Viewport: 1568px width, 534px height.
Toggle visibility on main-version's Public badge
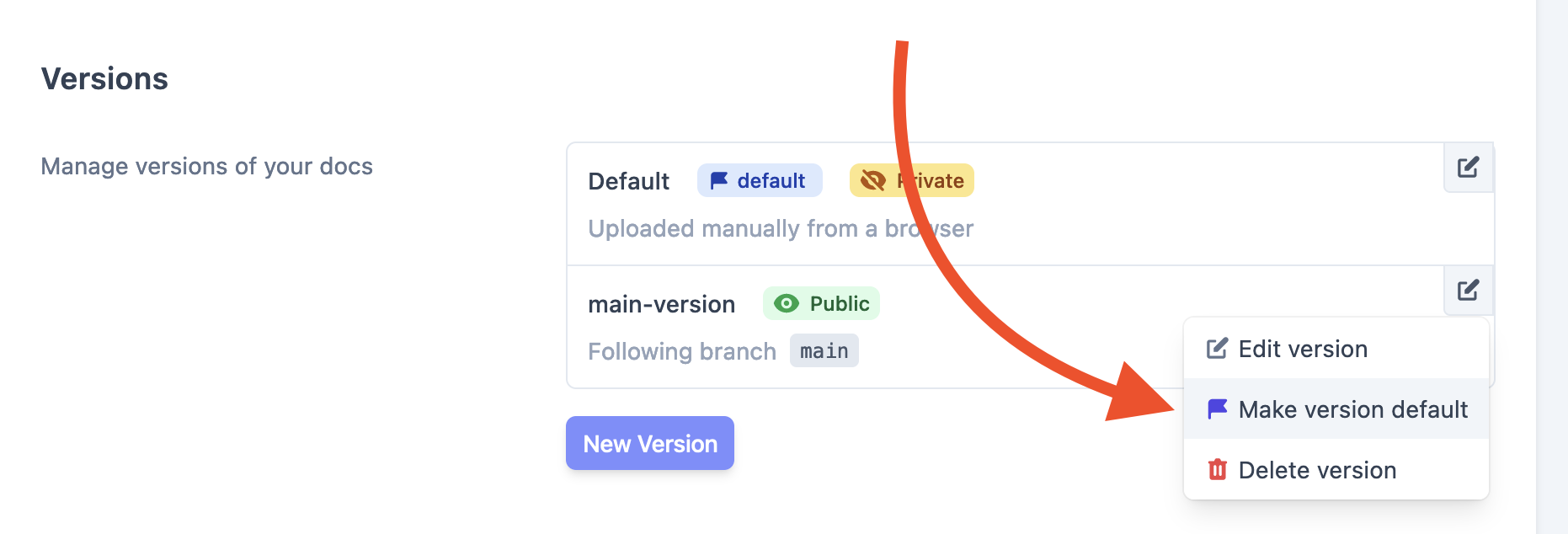point(822,304)
